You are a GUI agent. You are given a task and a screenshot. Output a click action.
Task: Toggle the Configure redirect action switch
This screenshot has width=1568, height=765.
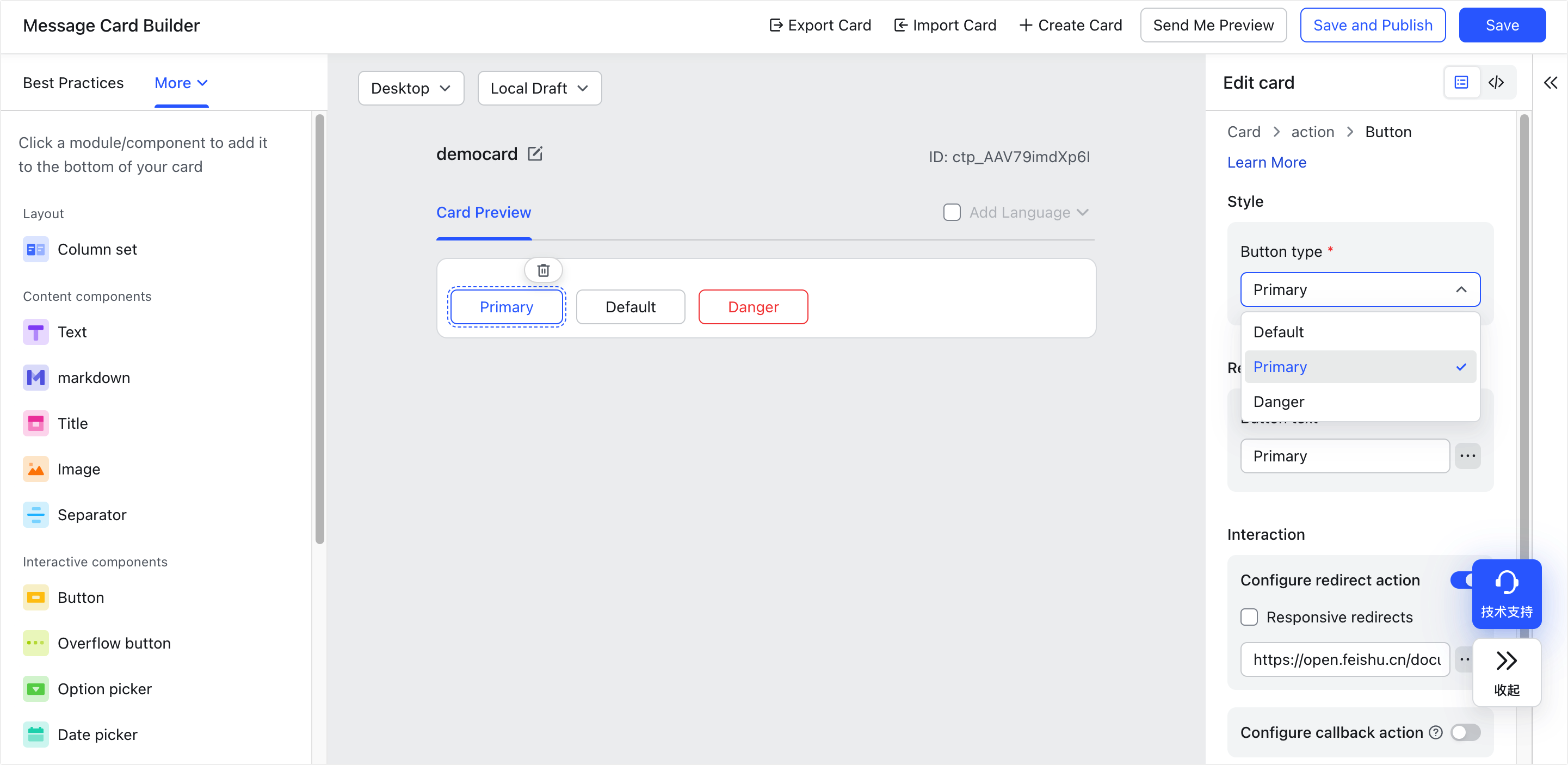[x=1461, y=579]
